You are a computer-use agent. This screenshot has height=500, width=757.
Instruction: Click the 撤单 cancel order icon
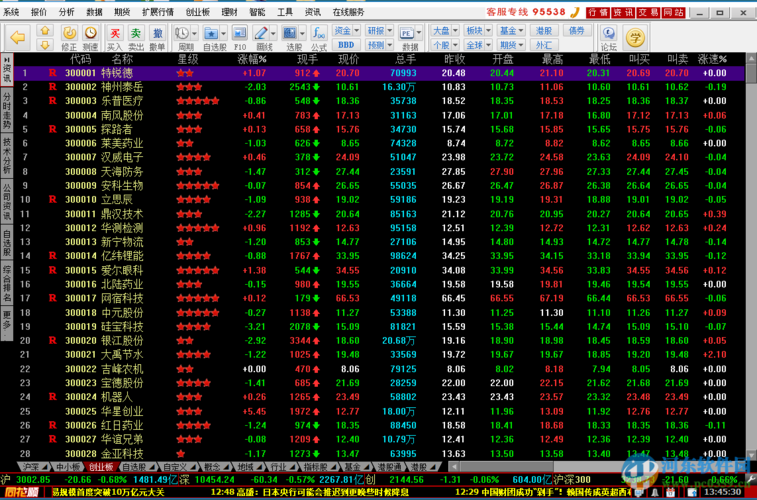[157, 33]
